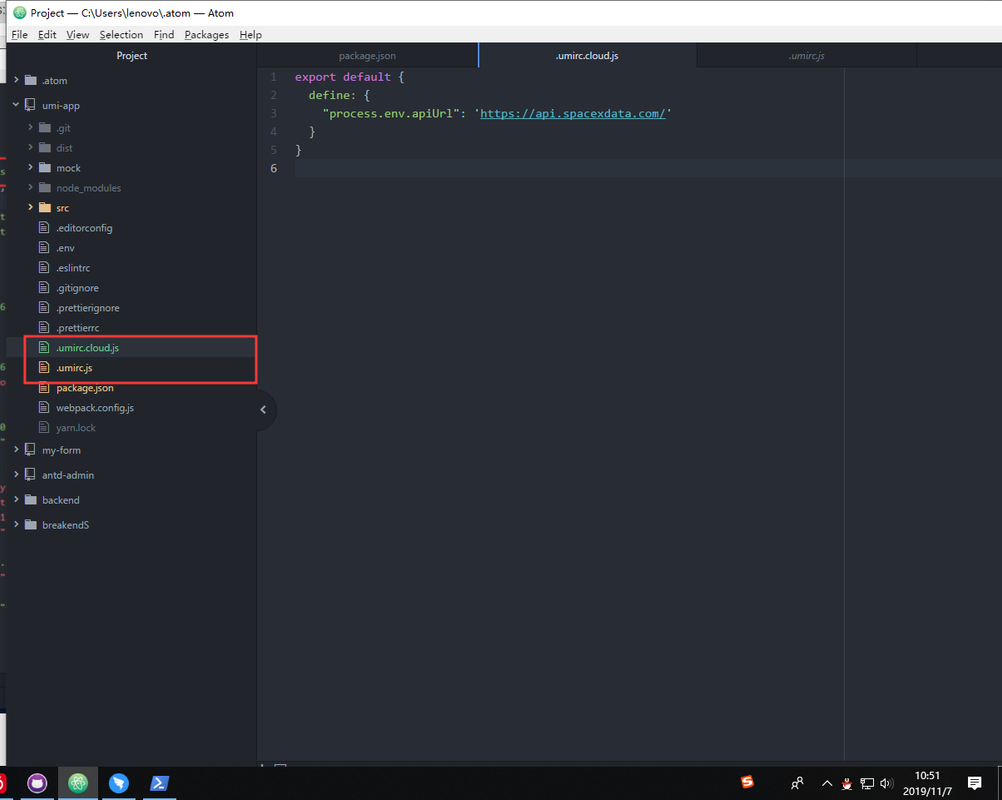The height and width of the screenshot is (800, 1002).
Task: Place cursor on empty line 6
Action: (x=648, y=168)
